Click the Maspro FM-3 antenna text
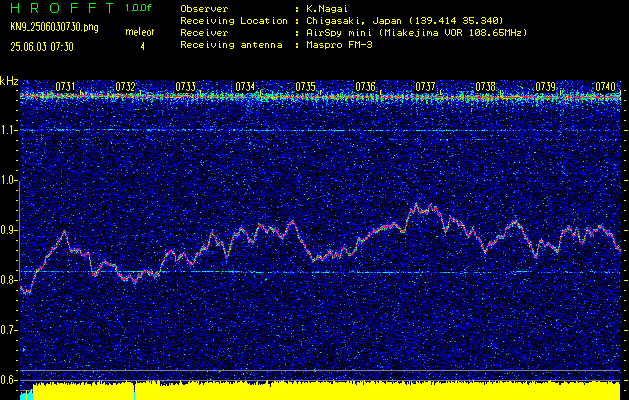629x400 pixels. pos(339,45)
